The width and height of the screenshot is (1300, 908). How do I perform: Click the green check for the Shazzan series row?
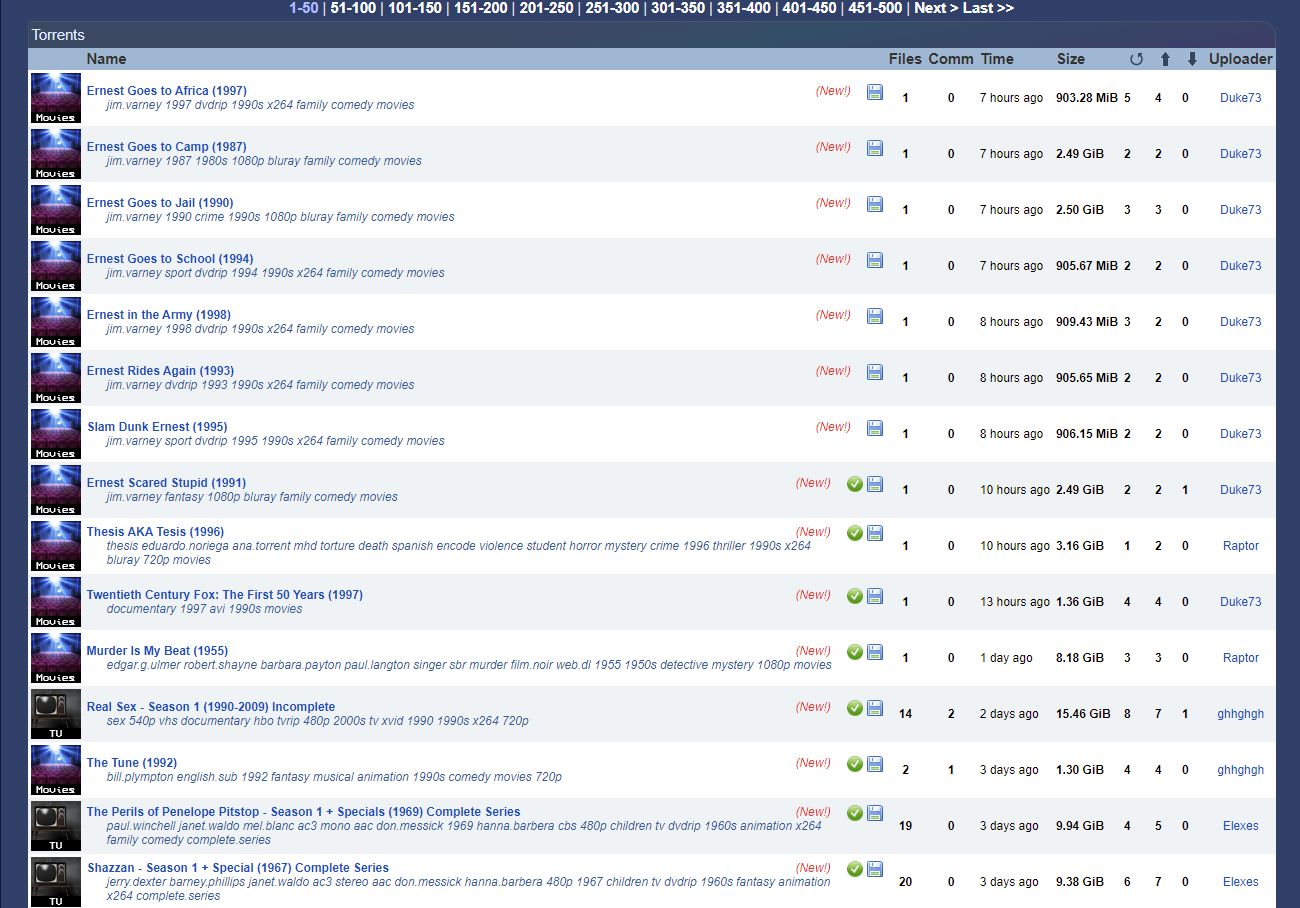(x=855, y=869)
